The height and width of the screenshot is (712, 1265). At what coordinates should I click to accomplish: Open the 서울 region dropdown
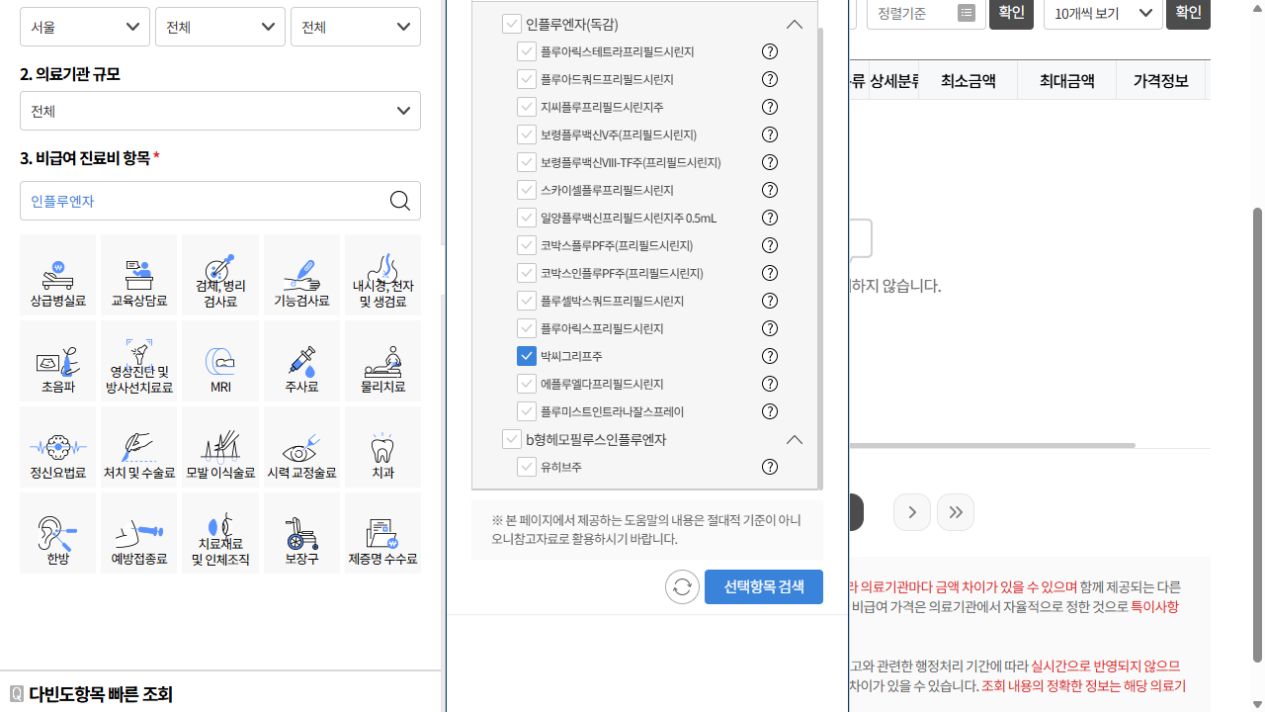pos(85,27)
